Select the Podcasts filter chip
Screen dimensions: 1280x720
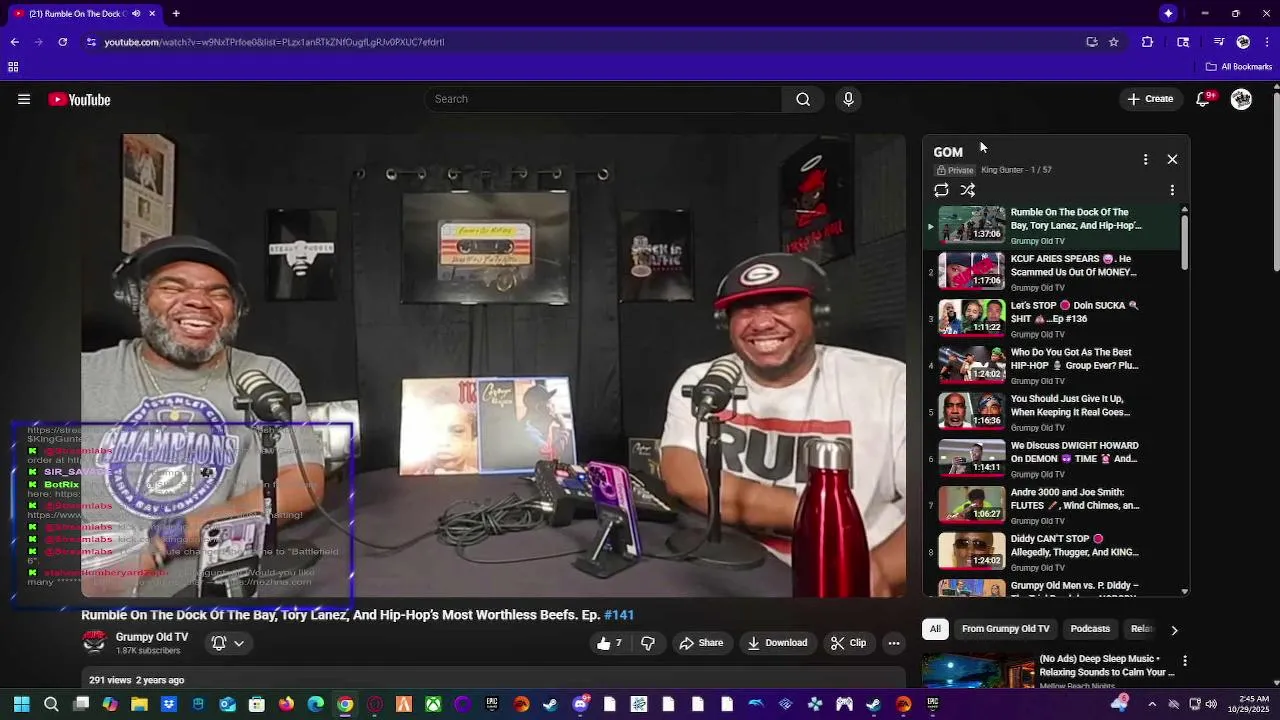pos(1090,629)
